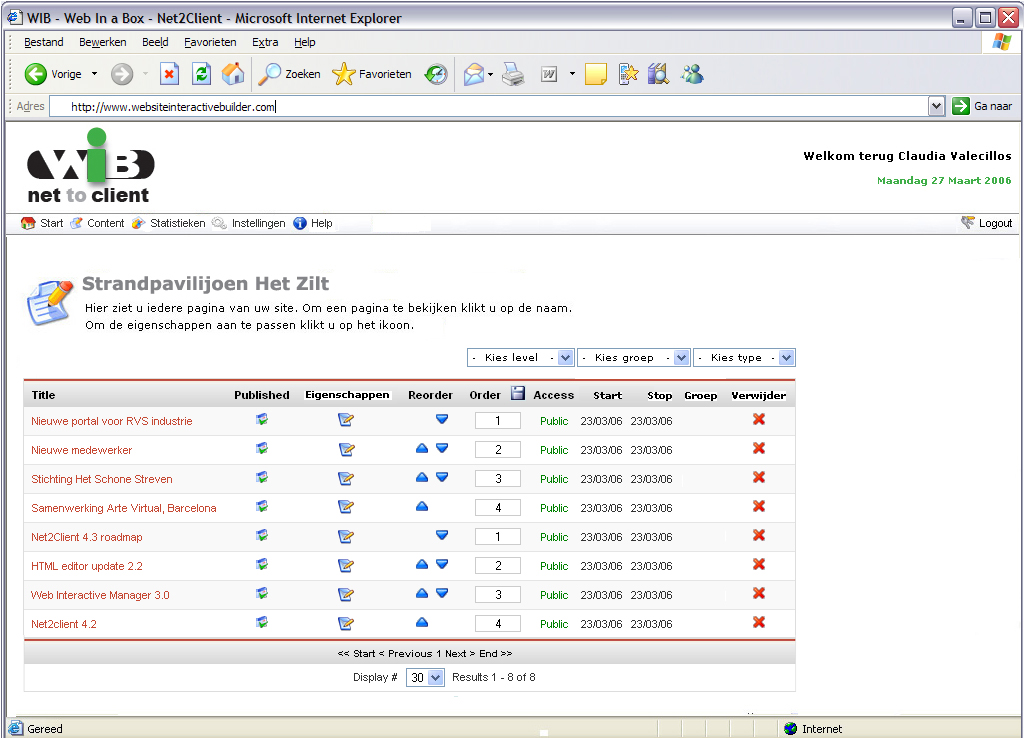The image size is (1024, 738).
Task: Open the mail icon dropdown arrow
Action: (x=490, y=74)
